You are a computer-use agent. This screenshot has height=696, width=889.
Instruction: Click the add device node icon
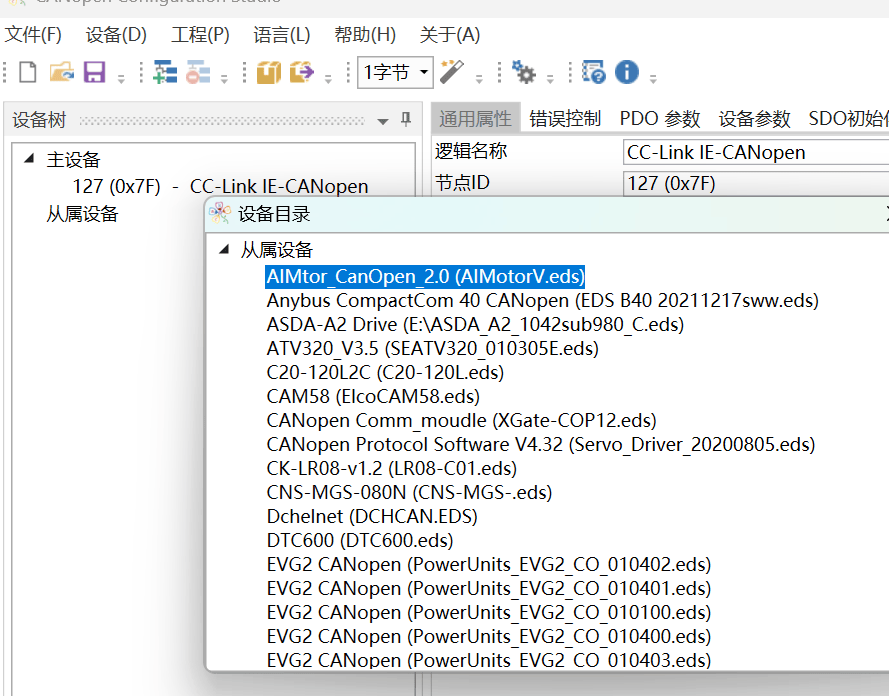click(165, 73)
